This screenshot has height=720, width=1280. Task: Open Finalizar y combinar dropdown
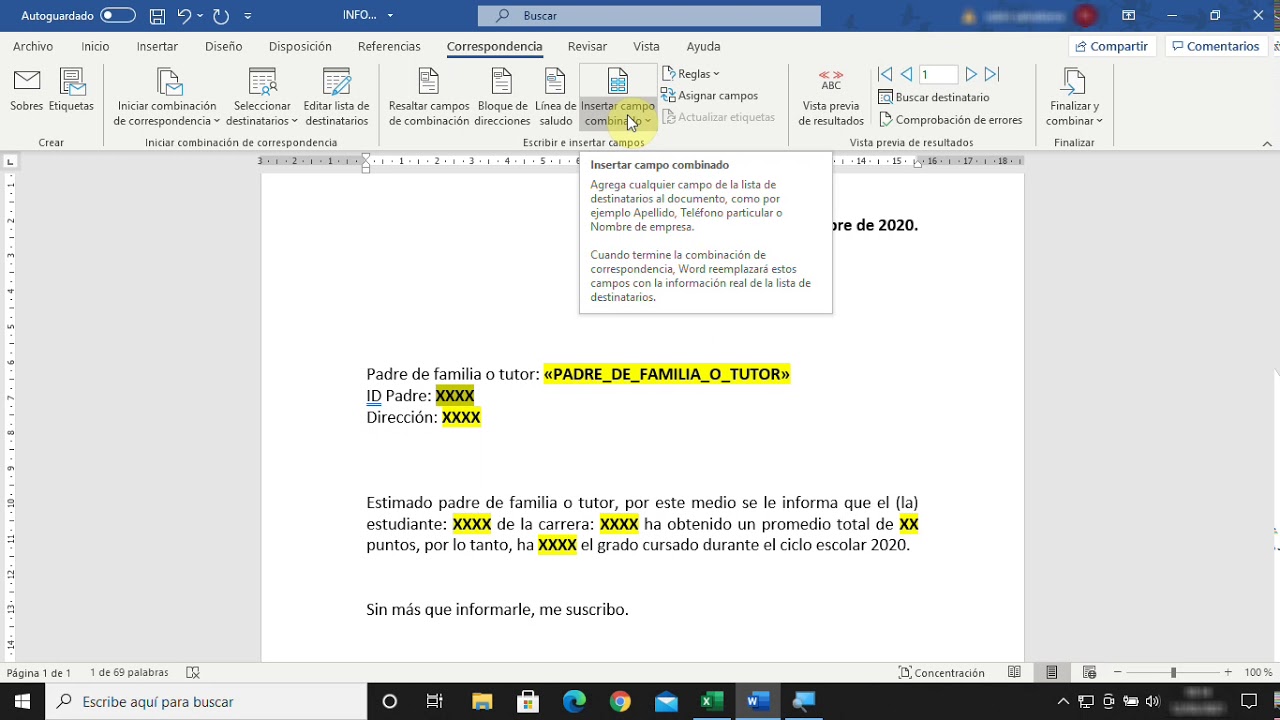point(1074,97)
